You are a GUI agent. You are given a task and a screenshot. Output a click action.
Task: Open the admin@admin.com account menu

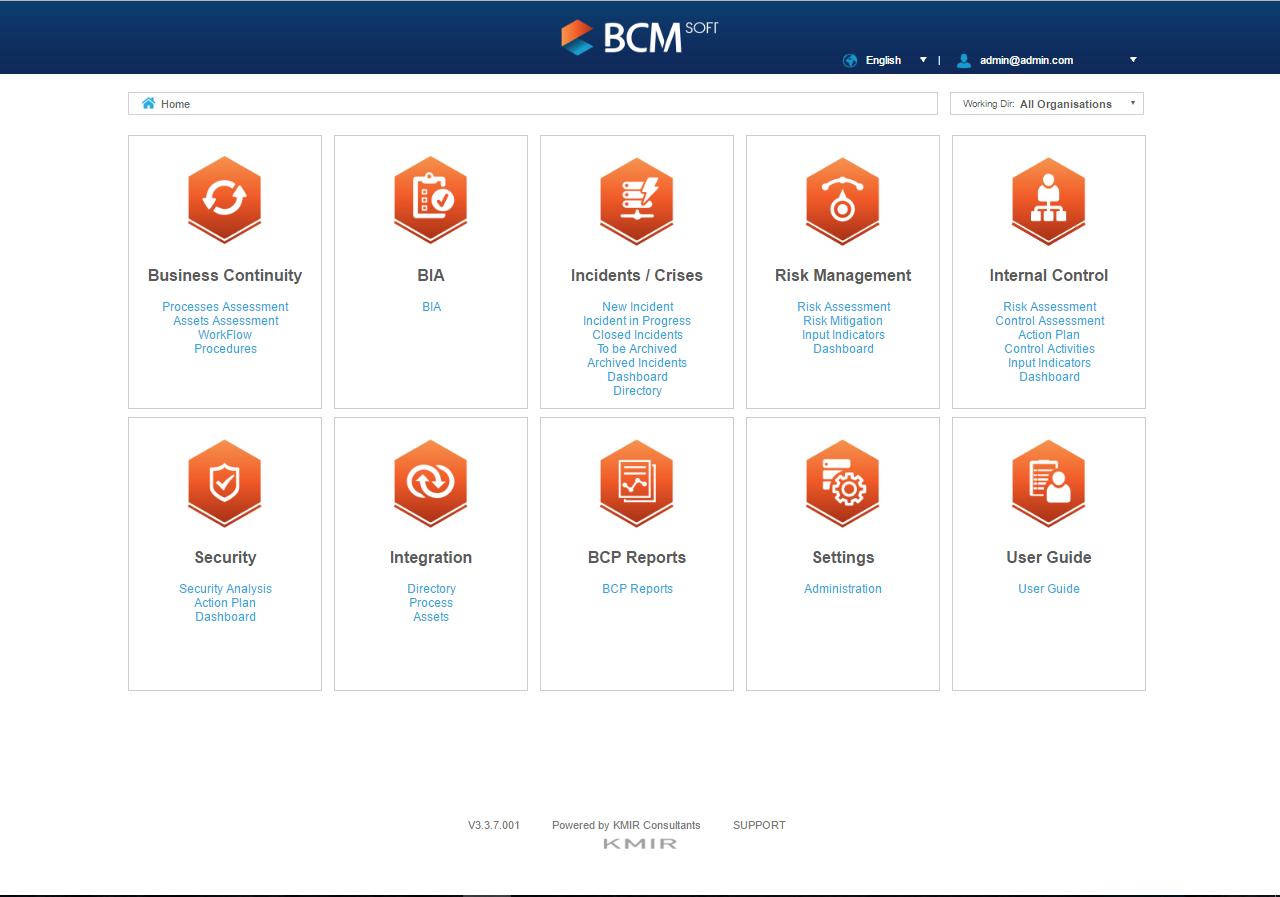coord(1026,60)
